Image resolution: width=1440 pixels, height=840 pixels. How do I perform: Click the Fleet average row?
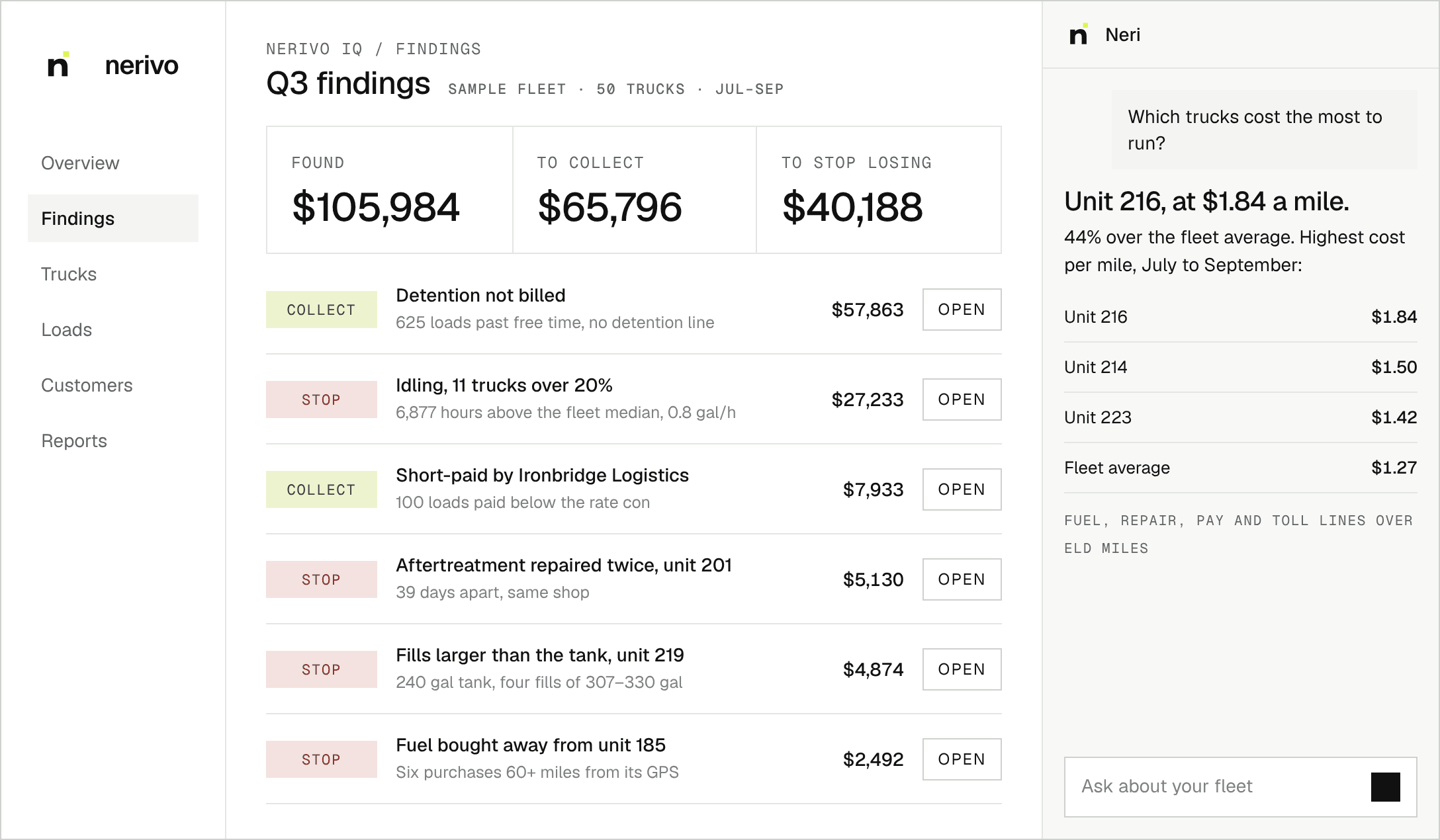[x=1240, y=468]
